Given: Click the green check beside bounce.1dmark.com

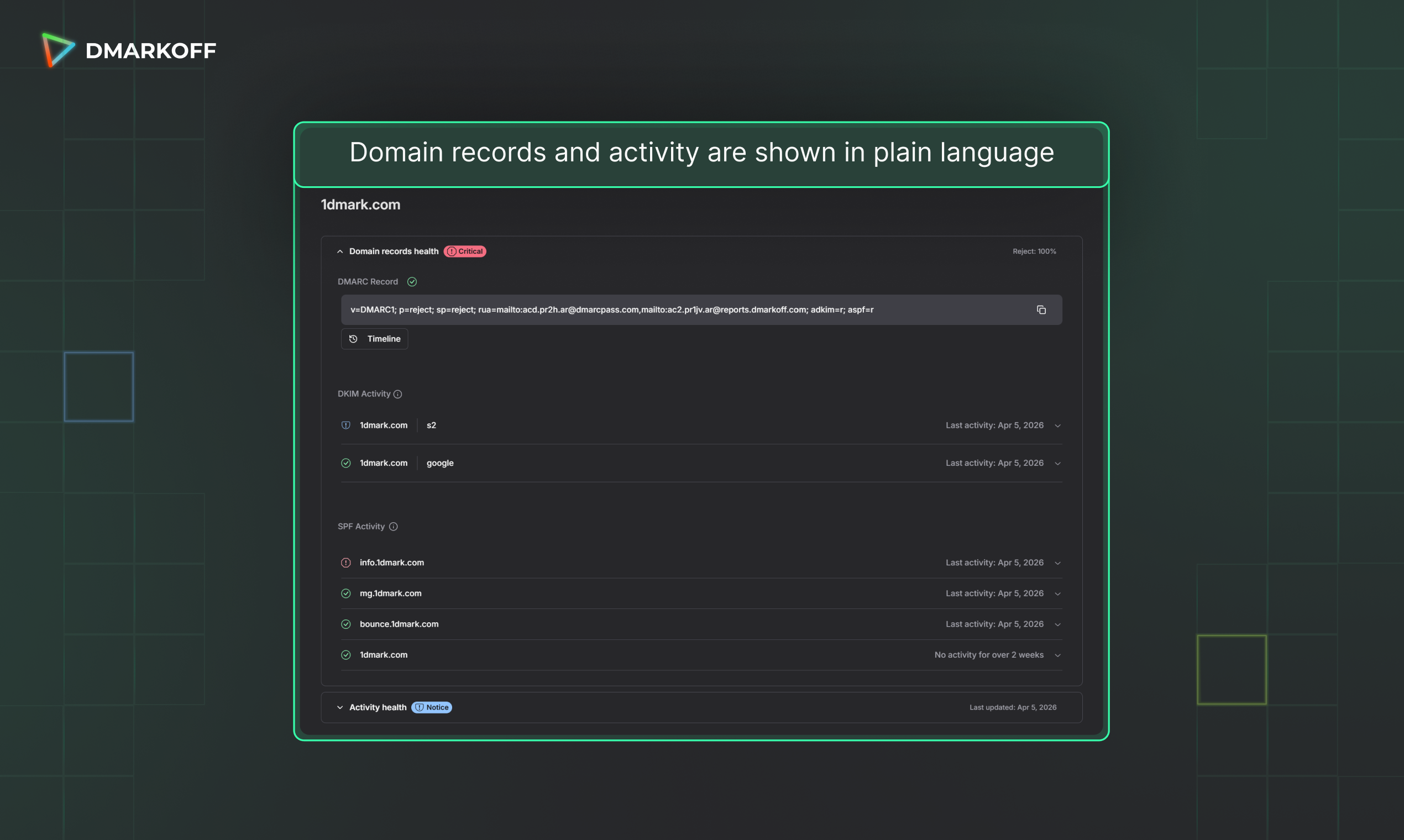Looking at the screenshot, I should [346, 624].
